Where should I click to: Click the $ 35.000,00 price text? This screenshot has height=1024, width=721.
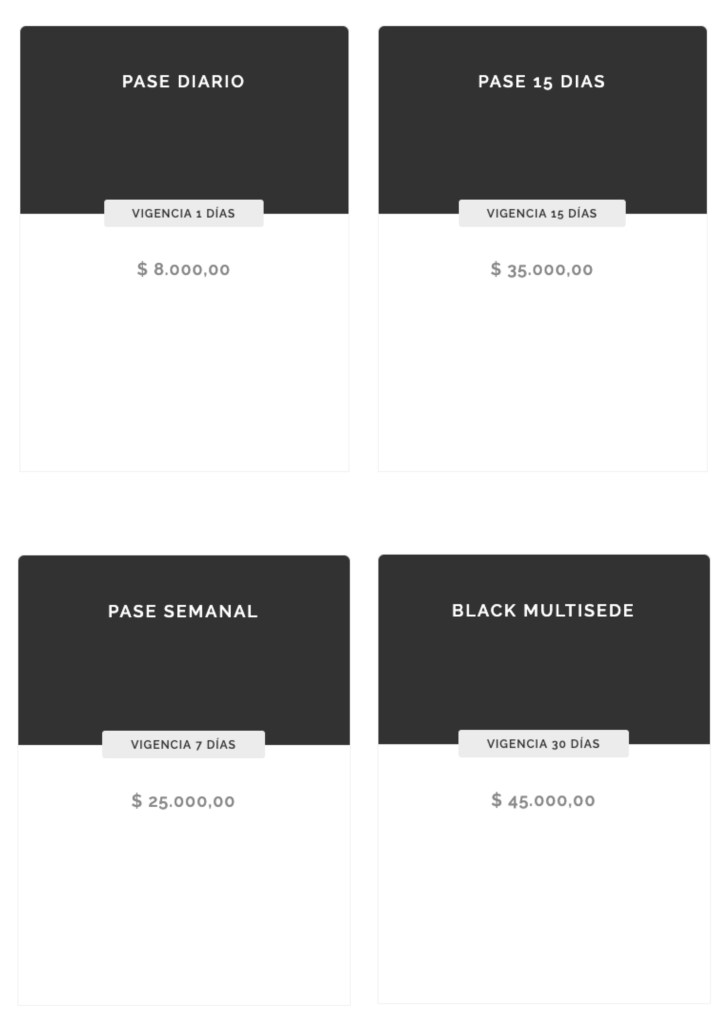(541, 269)
